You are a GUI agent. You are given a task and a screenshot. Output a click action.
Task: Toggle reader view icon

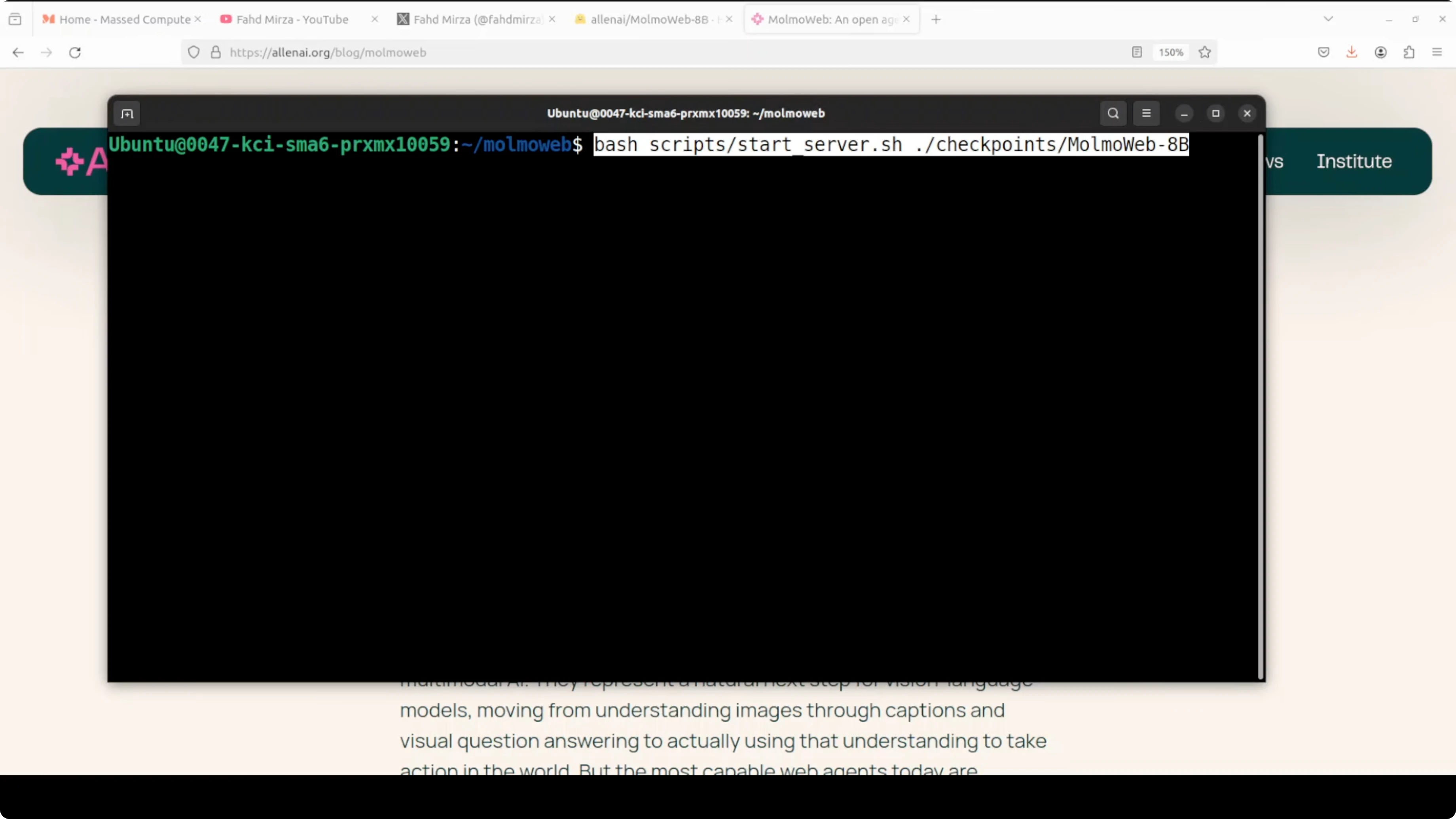1137,53
